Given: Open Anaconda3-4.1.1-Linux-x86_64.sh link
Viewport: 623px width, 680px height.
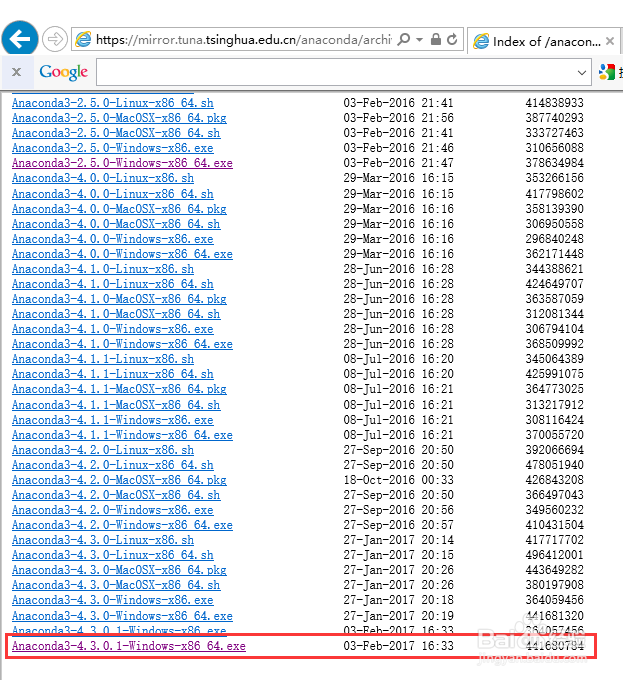Looking at the screenshot, I should click(x=113, y=374).
